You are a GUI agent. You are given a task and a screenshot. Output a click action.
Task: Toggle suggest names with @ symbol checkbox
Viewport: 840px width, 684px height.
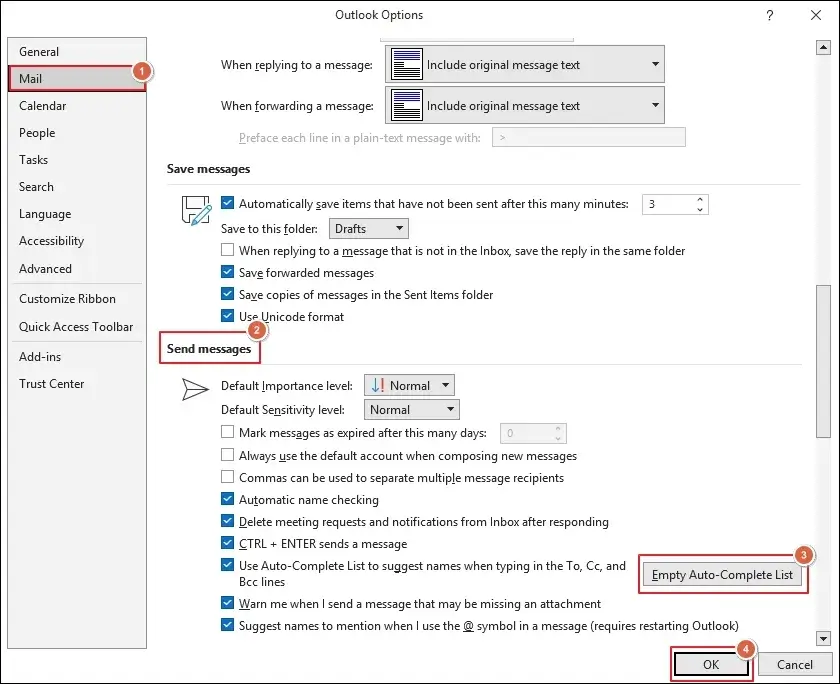(227, 625)
